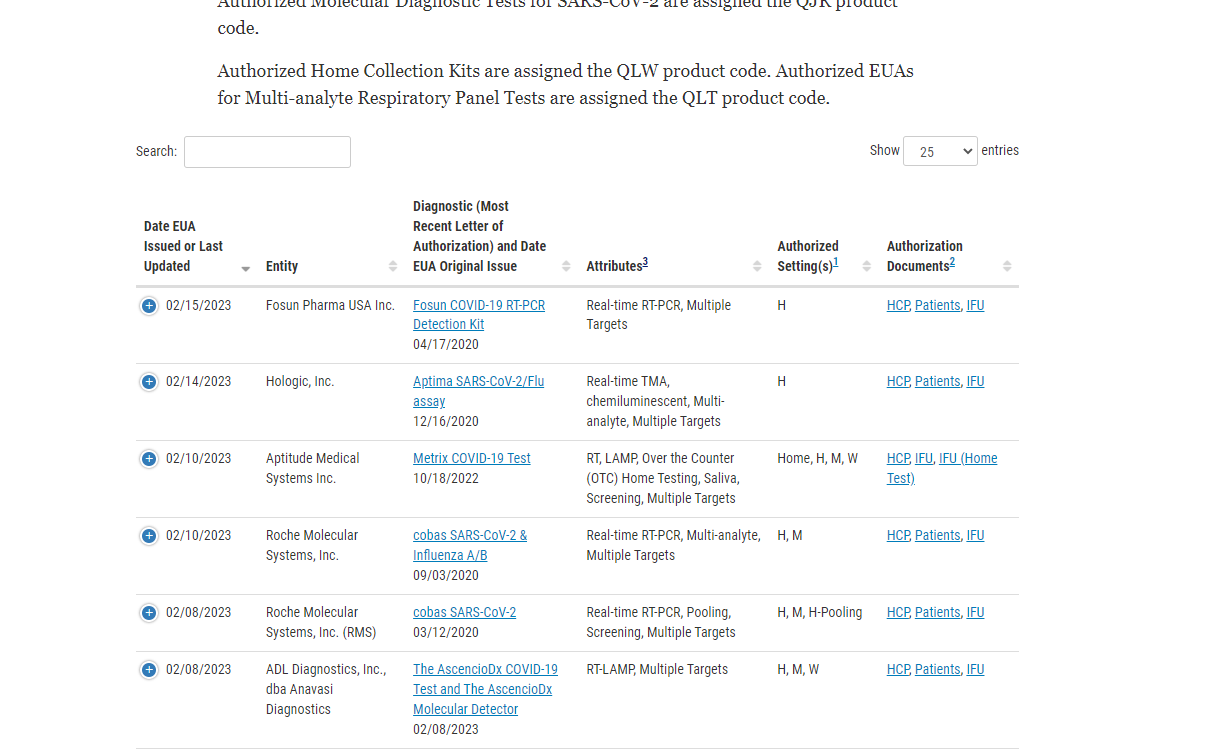Open Metrix COVID-19 Test link
The image size is (1210, 751).
(x=472, y=458)
